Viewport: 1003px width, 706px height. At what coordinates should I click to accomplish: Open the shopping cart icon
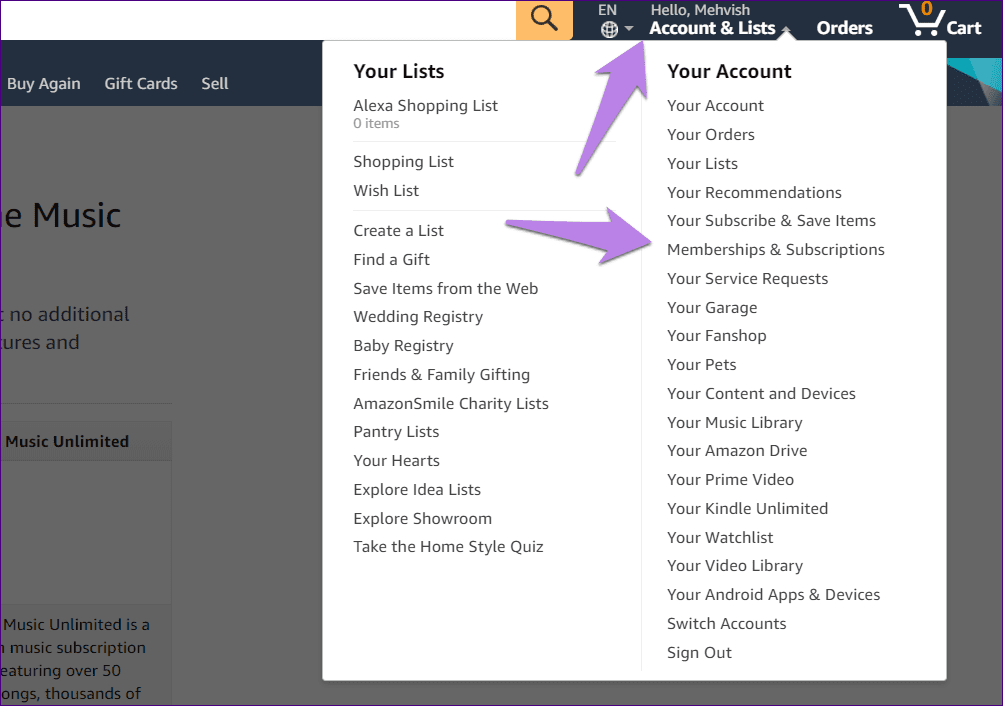[x=940, y=20]
